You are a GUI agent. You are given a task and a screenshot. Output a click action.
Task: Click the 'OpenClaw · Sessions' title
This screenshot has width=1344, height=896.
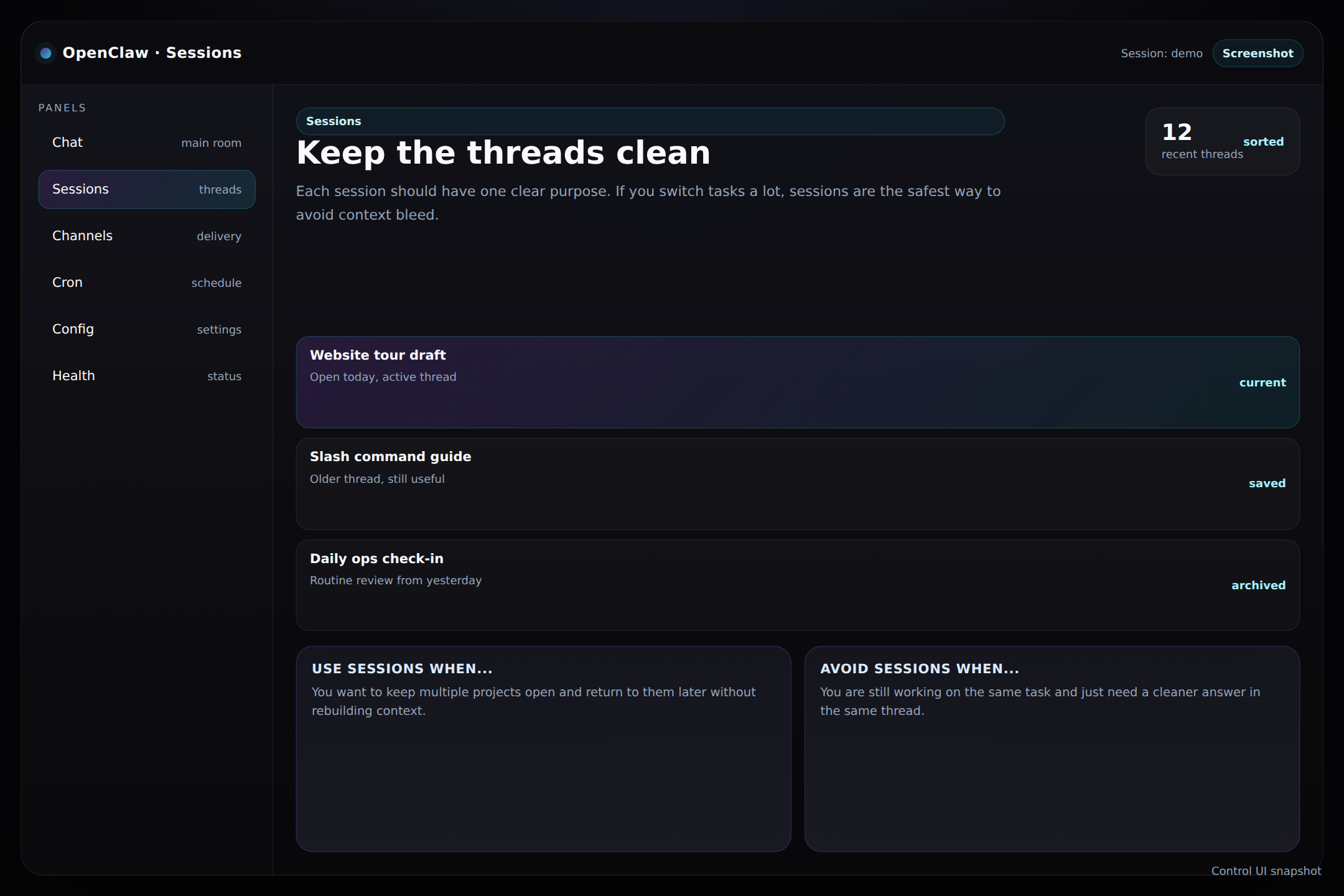(152, 53)
